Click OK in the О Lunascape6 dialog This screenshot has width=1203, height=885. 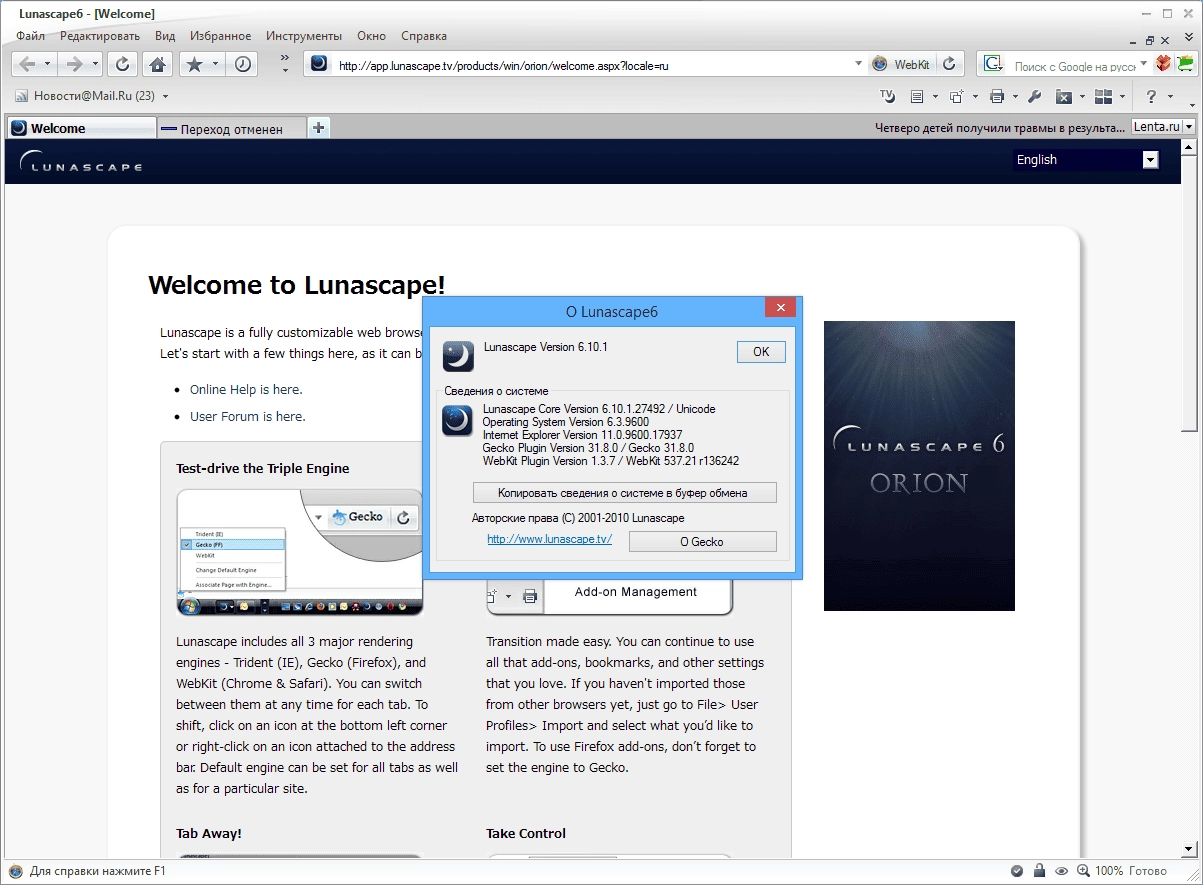click(x=761, y=351)
